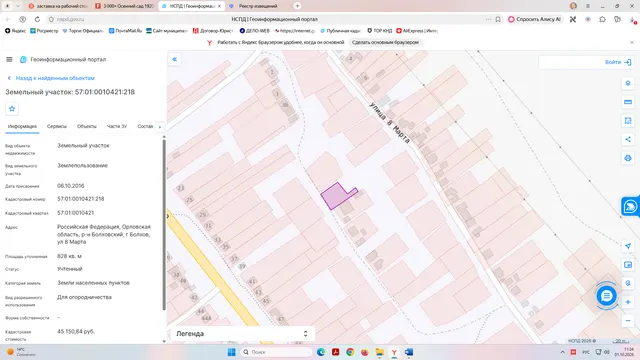Open the map search tool icon
Image resolution: width=640 pixels, height=360 pixels.
[x=628, y=283]
